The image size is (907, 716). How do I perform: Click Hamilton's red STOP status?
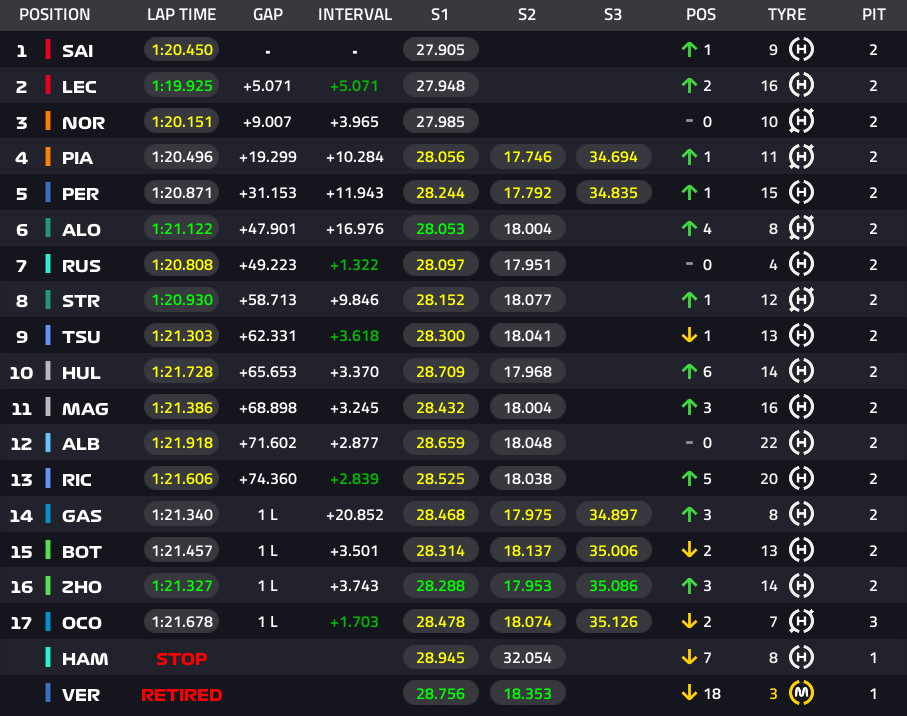tap(182, 659)
